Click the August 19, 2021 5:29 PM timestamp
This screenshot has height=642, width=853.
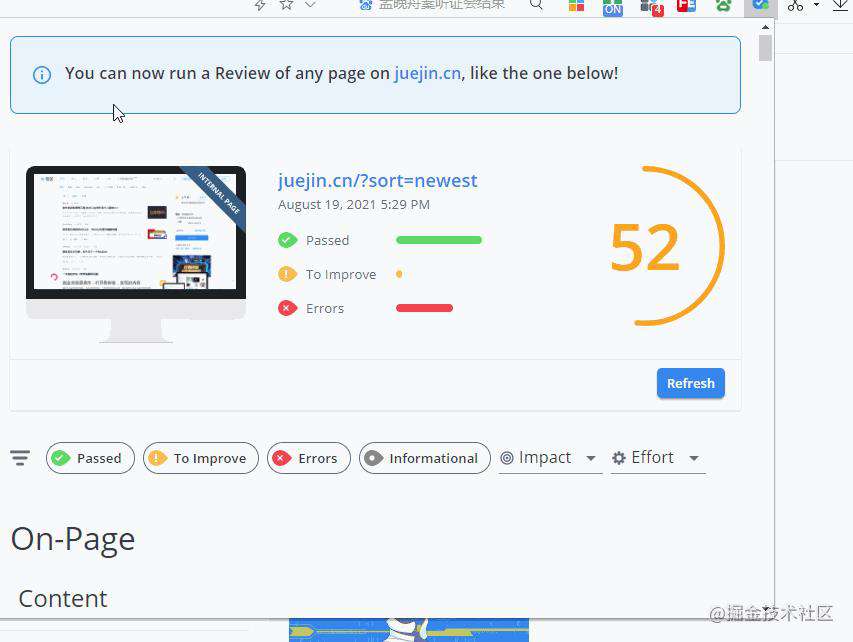point(354,205)
